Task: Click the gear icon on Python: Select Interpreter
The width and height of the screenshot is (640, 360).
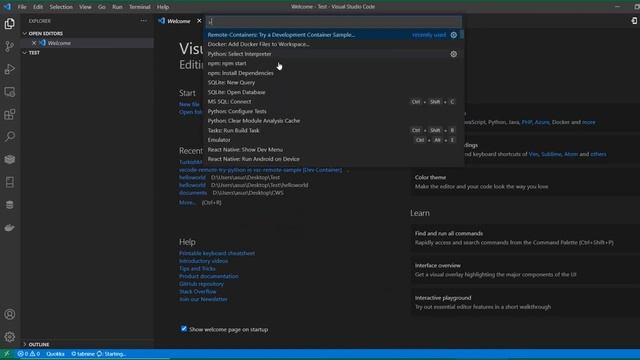Action: (x=453, y=54)
